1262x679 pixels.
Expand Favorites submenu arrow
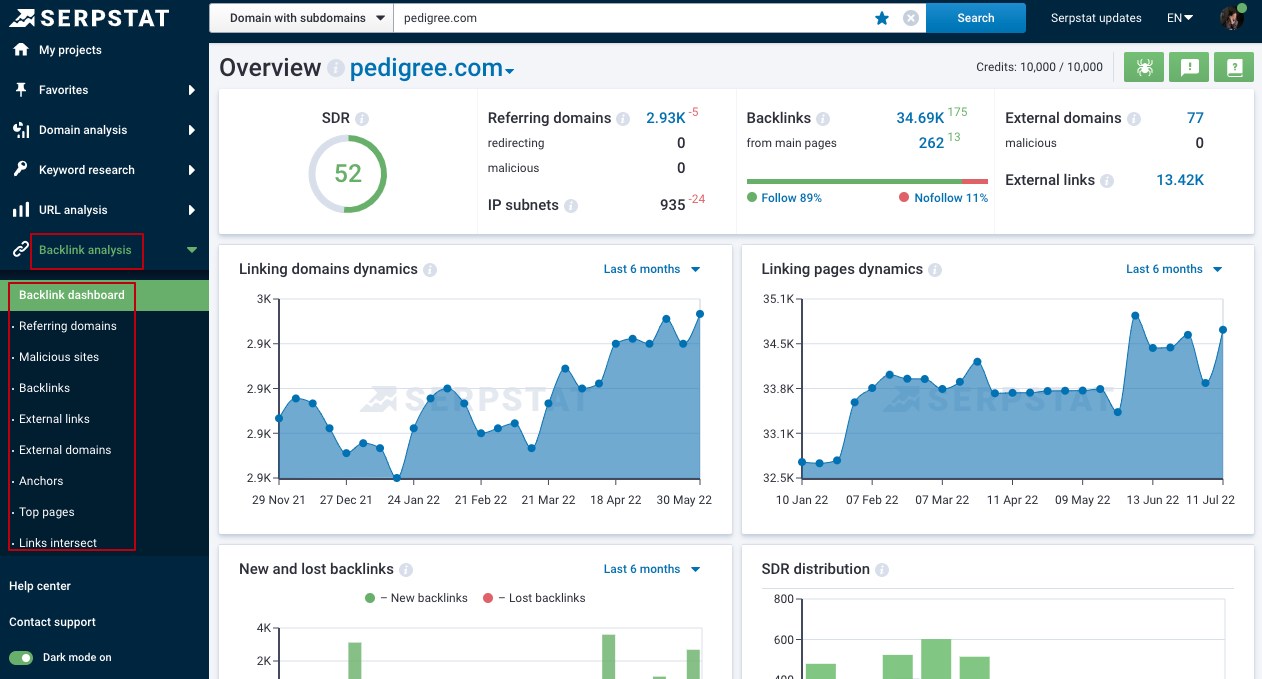[192, 90]
